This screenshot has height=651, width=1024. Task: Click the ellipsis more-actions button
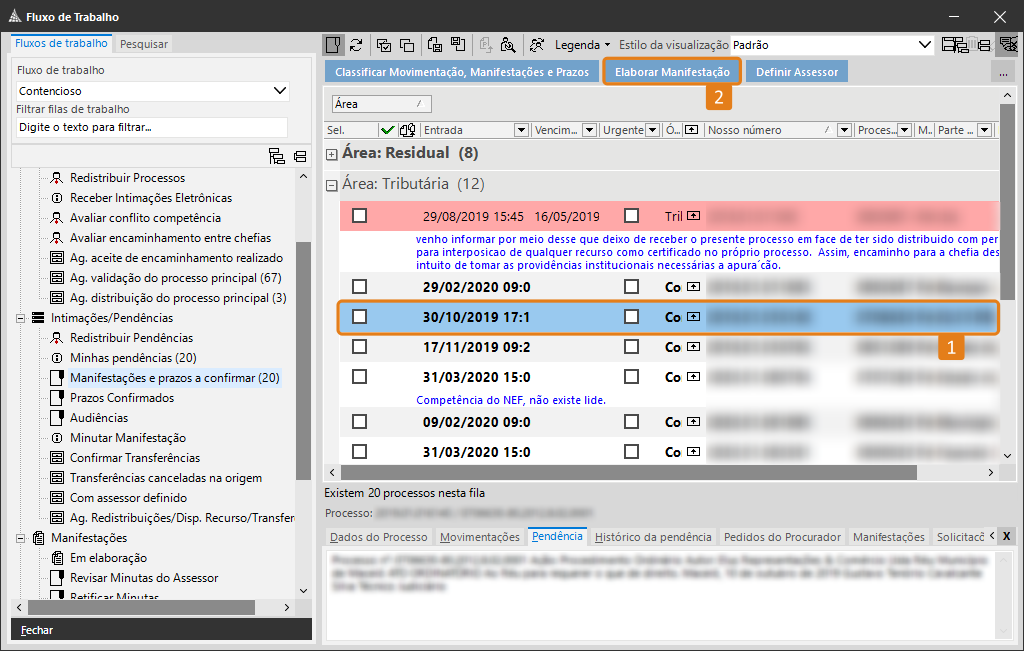click(x=1003, y=72)
